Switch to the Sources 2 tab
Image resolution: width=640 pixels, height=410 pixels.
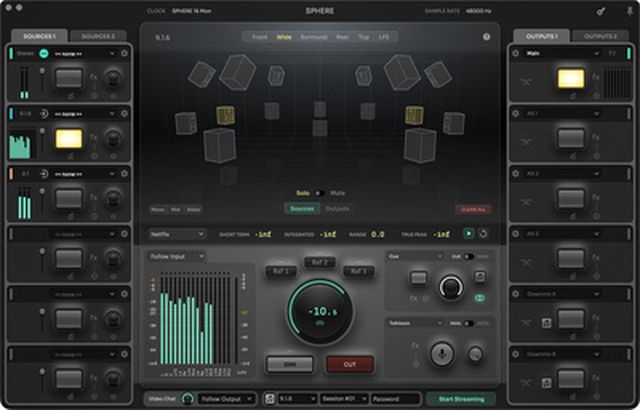point(98,36)
